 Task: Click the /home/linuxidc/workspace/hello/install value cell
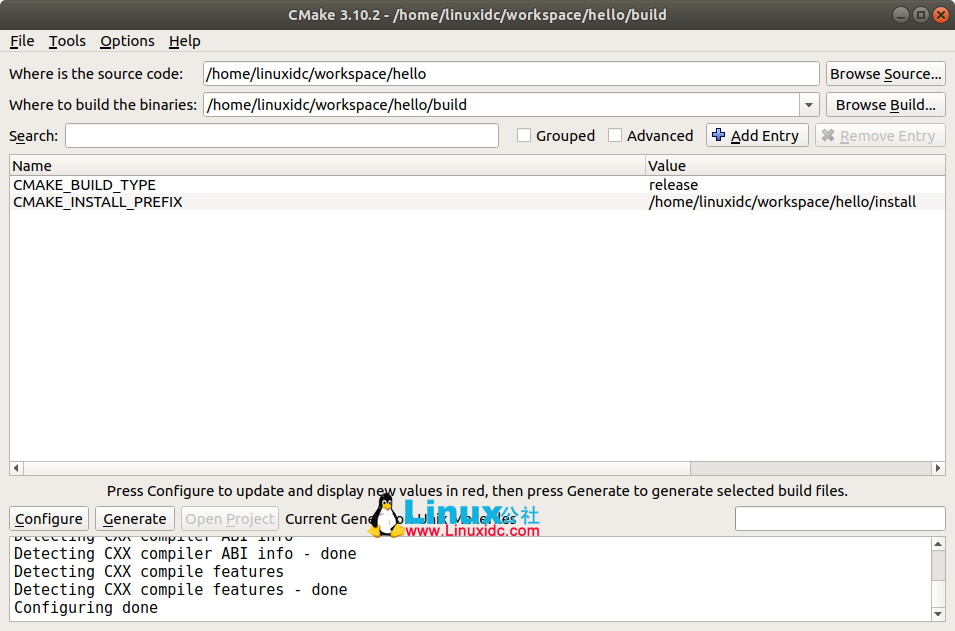[795, 202]
